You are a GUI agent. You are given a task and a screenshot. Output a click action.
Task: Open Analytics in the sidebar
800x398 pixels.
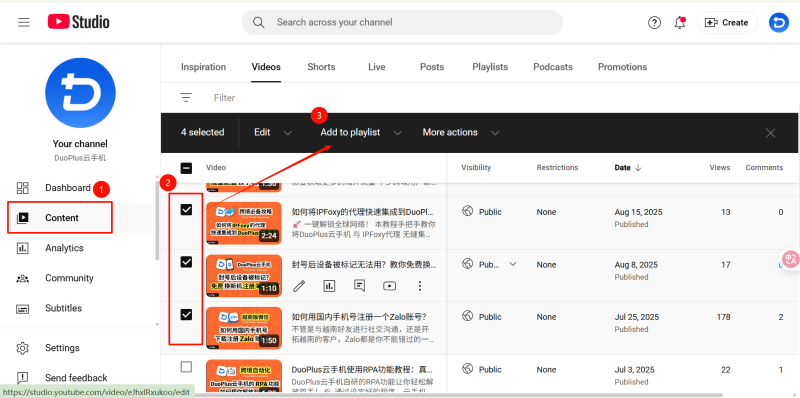[64, 248]
